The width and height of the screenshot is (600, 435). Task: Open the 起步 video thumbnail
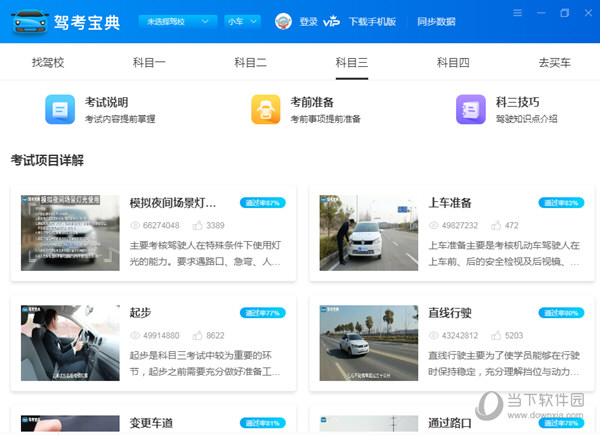(x=70, y=343)
